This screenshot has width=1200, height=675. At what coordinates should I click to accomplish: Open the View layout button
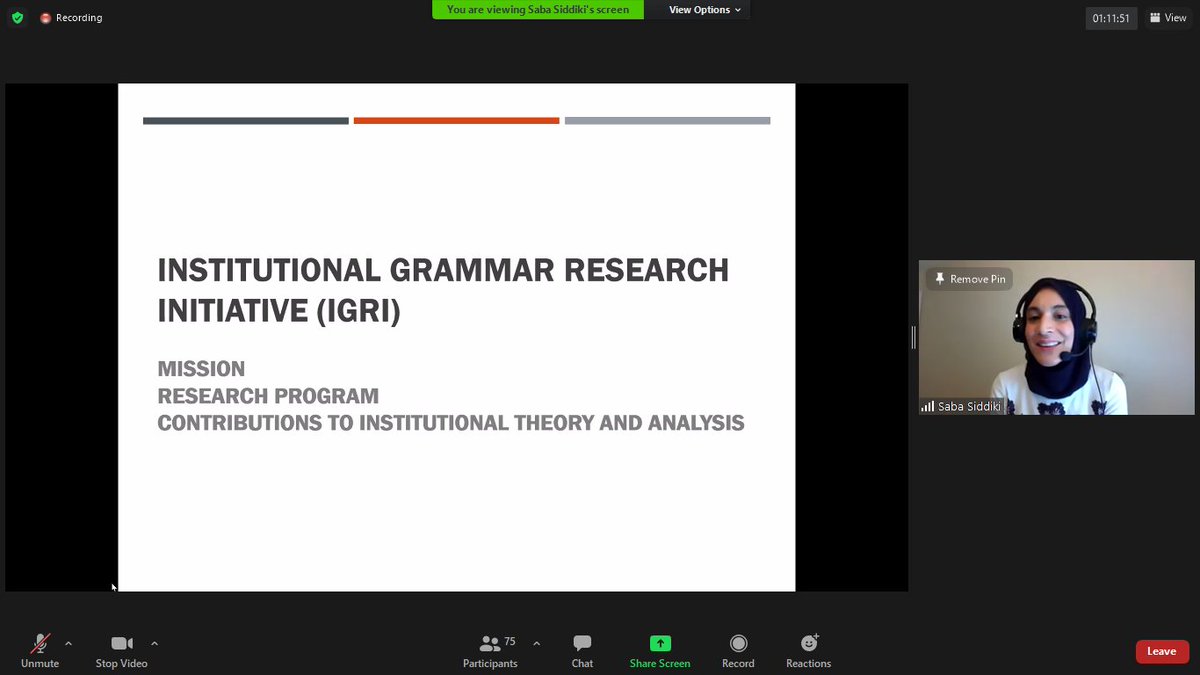[1168, 18]
